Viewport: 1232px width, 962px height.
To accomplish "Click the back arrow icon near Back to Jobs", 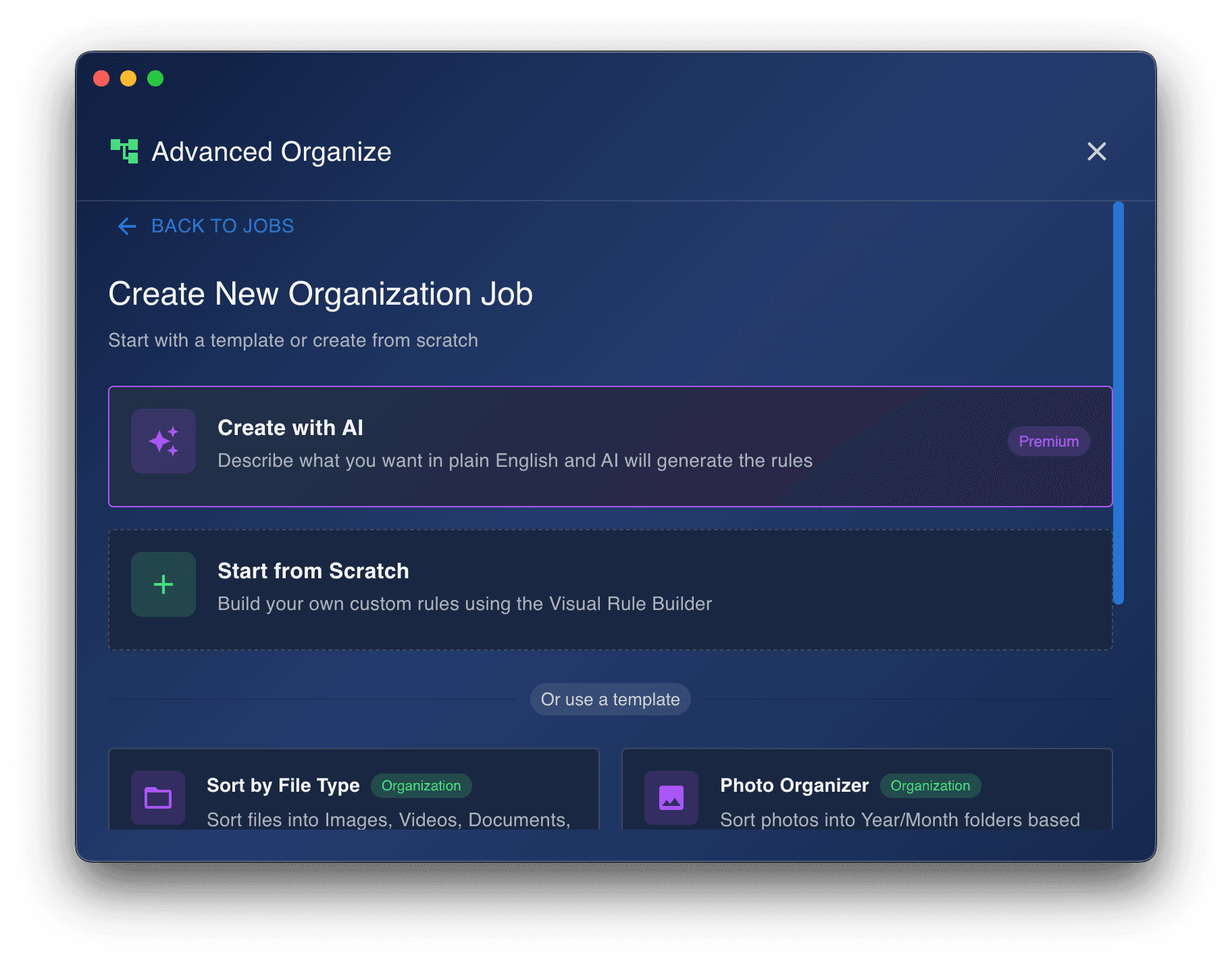I will [126, 226].
